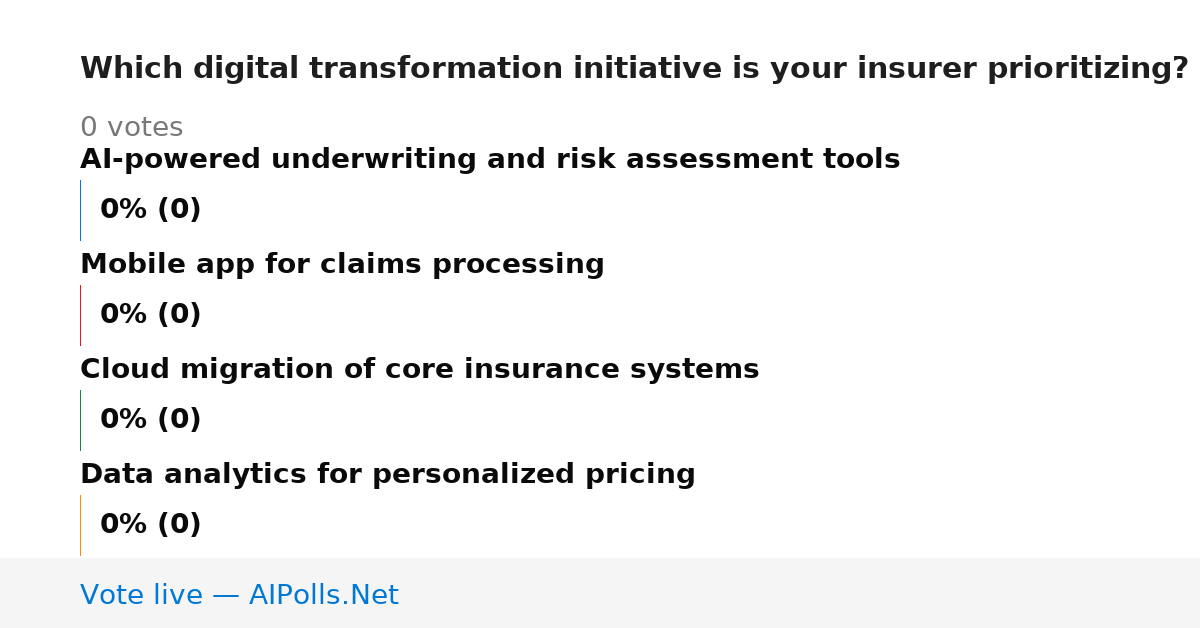Click the 0 votes total count
The height and width of the screenshot is (628, 1200).
[x=131, y=128]
